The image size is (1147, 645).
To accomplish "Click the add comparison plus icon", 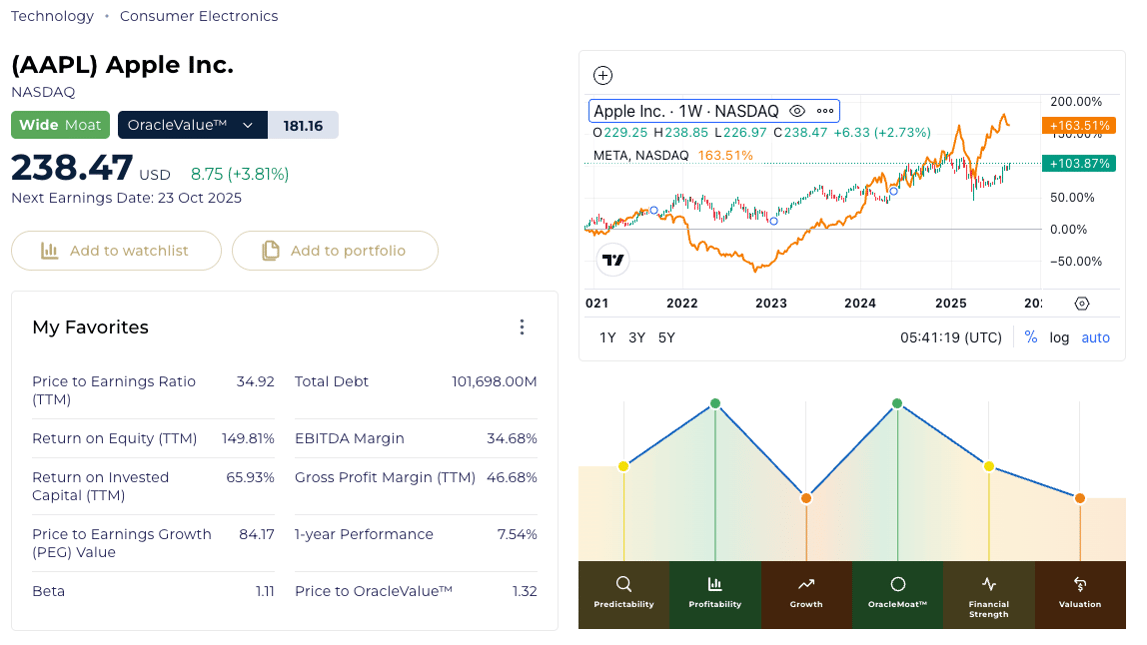I will [x=603, y=75].
